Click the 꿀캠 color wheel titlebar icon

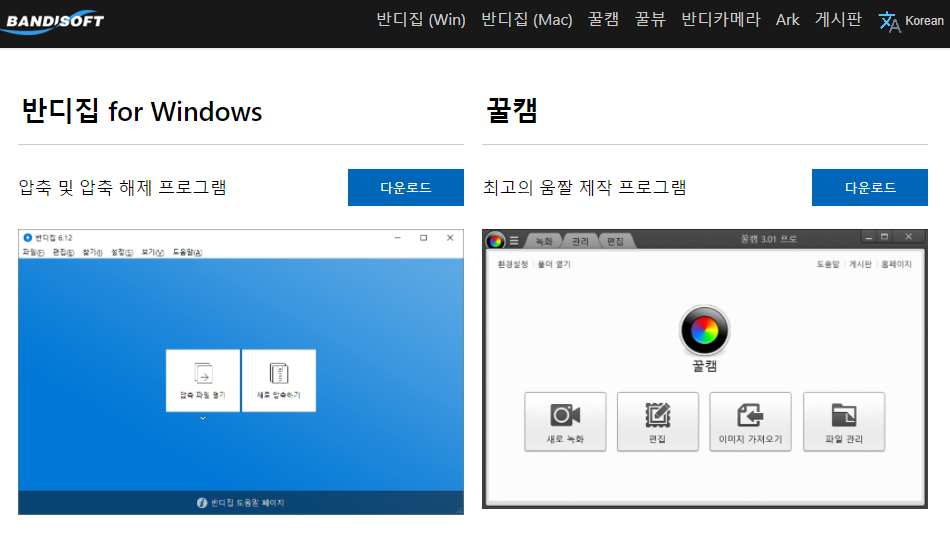(495, 241)
